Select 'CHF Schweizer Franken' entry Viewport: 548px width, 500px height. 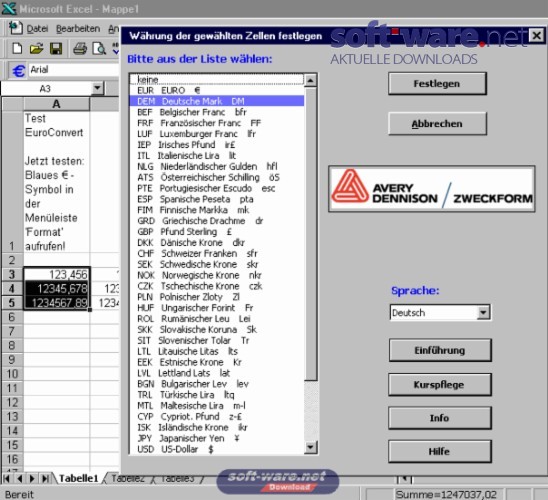point(217,253)
